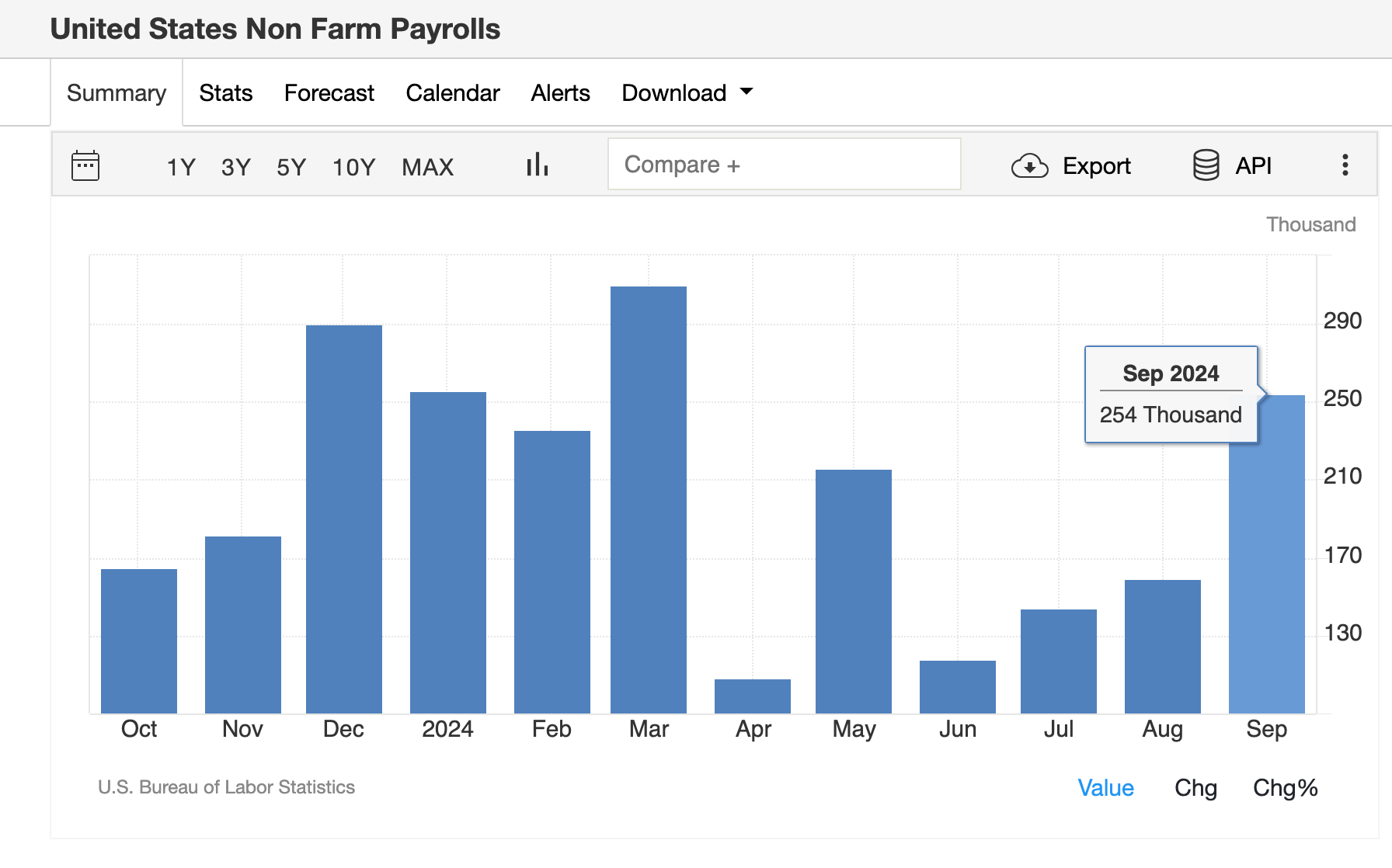The image size is (1392, 868).
Task: Click the 130 axis label
Action: 1342,633
